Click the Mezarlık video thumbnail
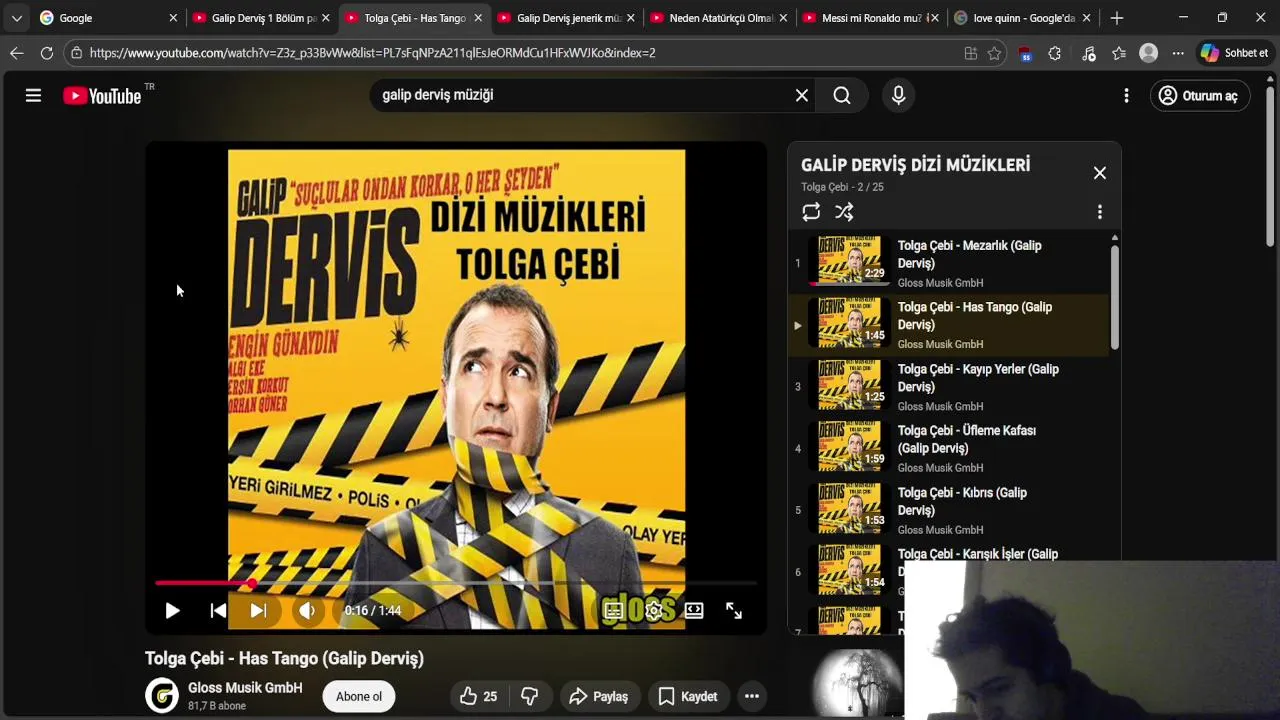Viewport: 1280px width, 720px height. coord(849,260)
